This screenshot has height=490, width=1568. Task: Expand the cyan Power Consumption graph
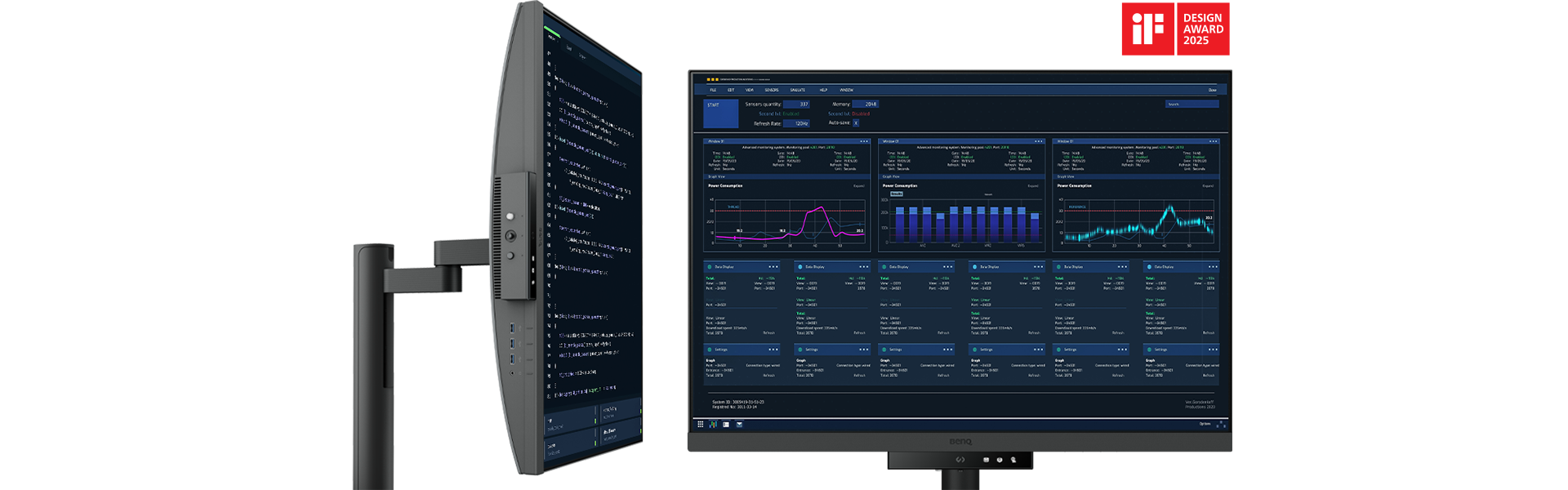(1208, 186)
